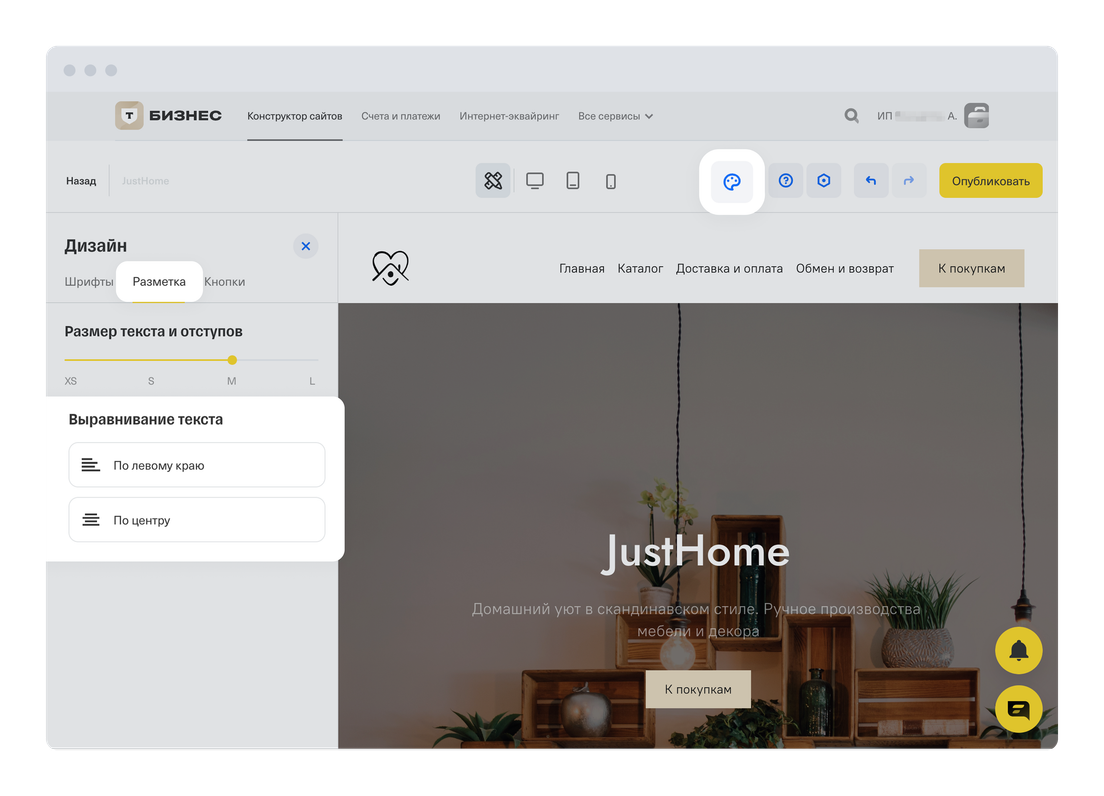This screenshot has height=796, width=1104.
Task: Open Обмен и возврат nav link
Action: pos(844,268)
